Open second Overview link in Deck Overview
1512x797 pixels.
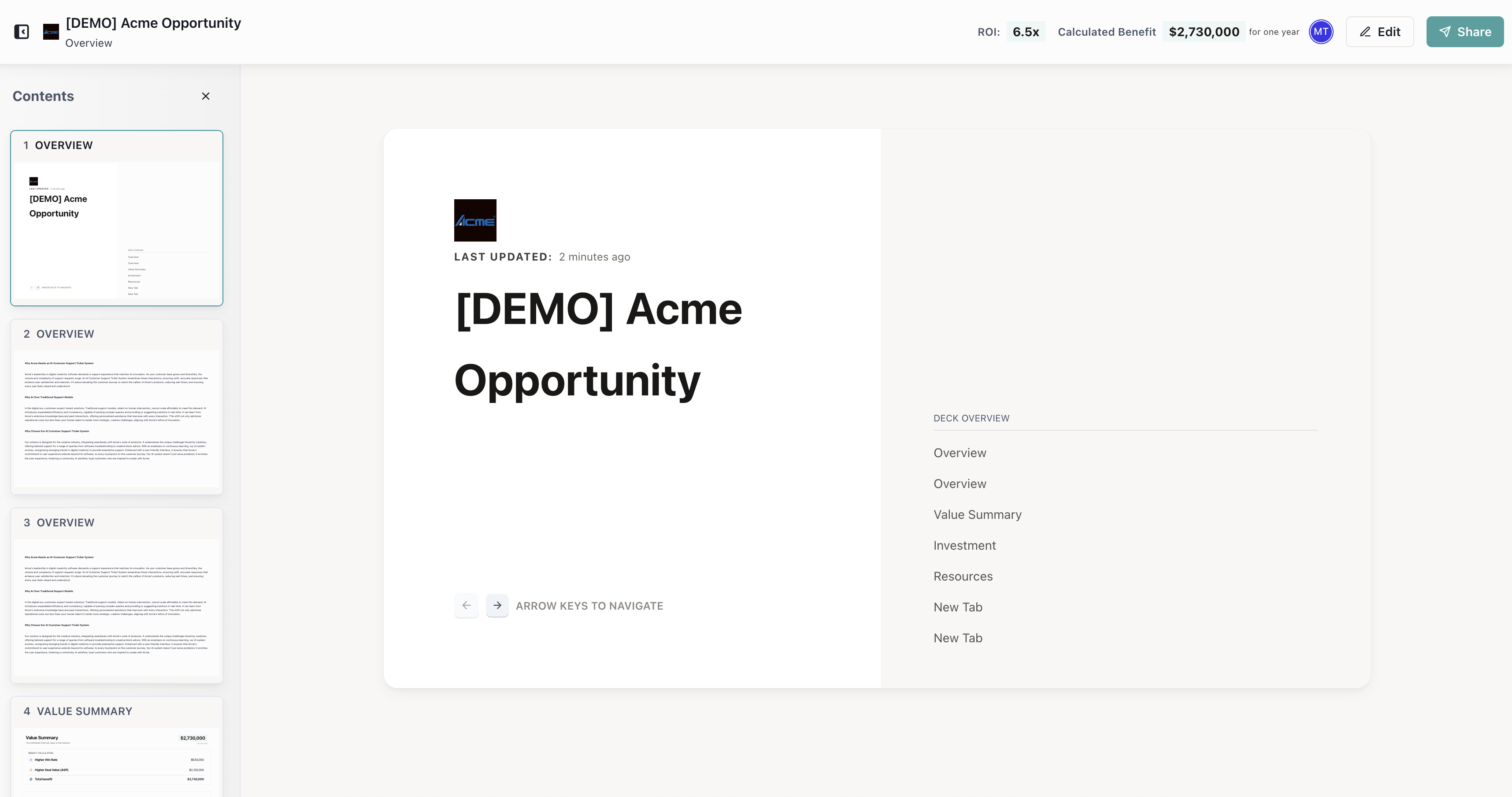point(960,484)
